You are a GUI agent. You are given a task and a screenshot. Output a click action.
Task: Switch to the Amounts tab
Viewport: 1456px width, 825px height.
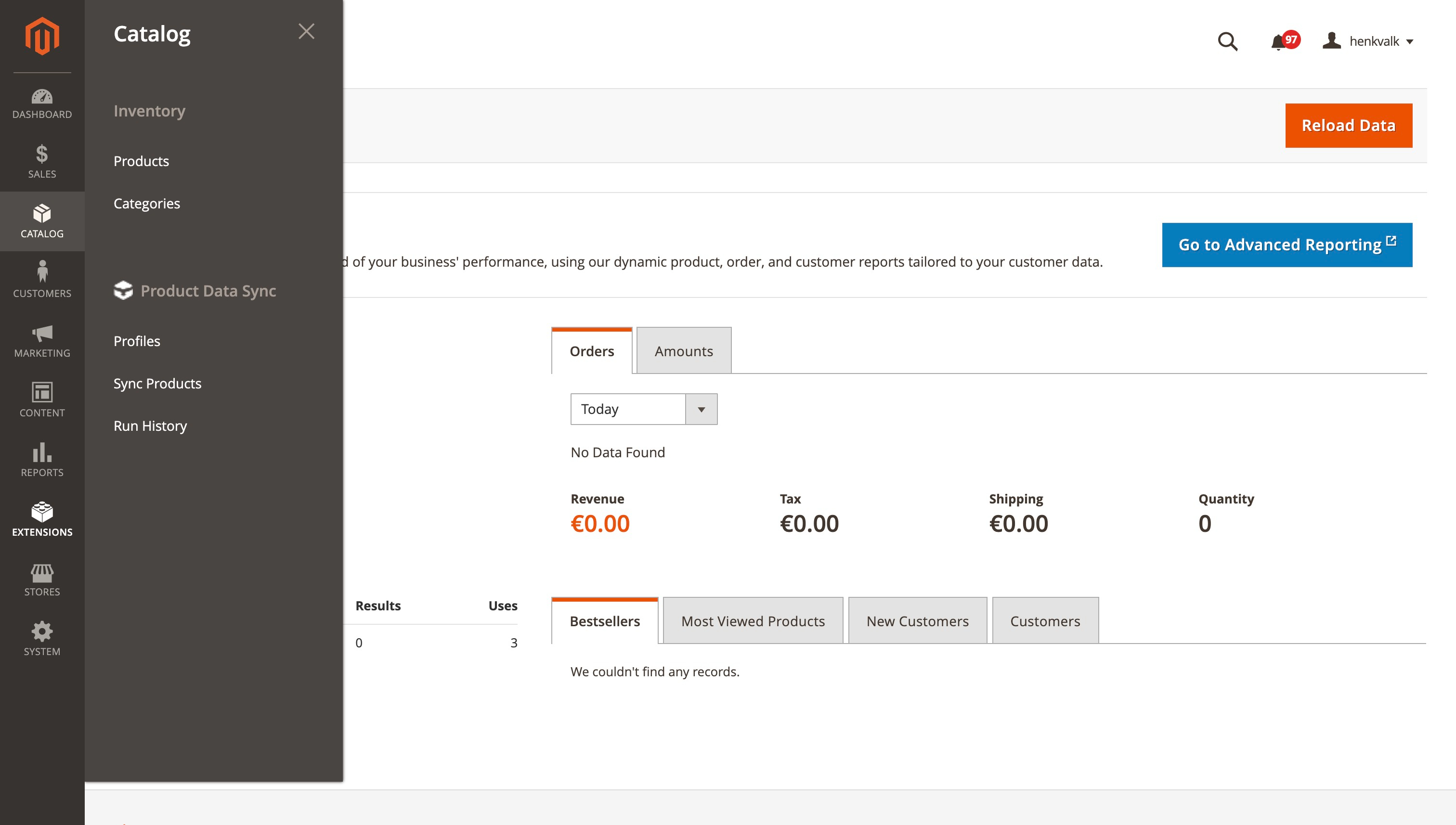tap(684, 351)
